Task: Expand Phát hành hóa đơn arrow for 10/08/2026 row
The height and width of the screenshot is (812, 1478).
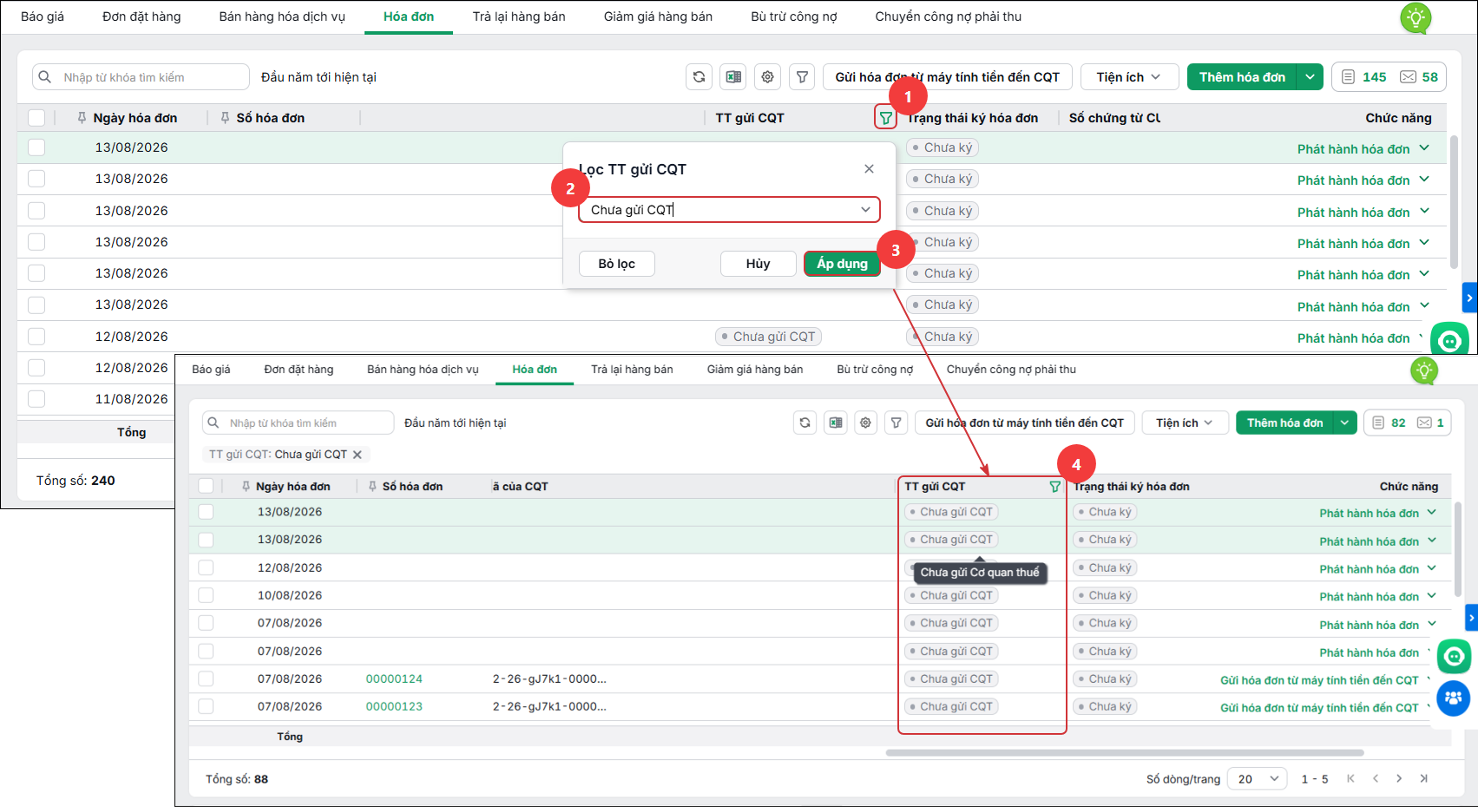Action: (1431, 596)
